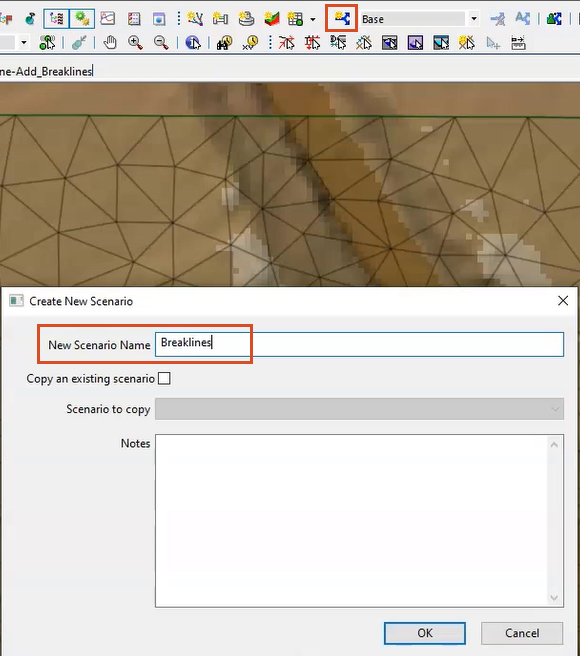The width and height of the screenshot is (580, 656).
Task: Activate the Zoom In magnifier tool
Action: pyautogui.click(x=135, y=43)
